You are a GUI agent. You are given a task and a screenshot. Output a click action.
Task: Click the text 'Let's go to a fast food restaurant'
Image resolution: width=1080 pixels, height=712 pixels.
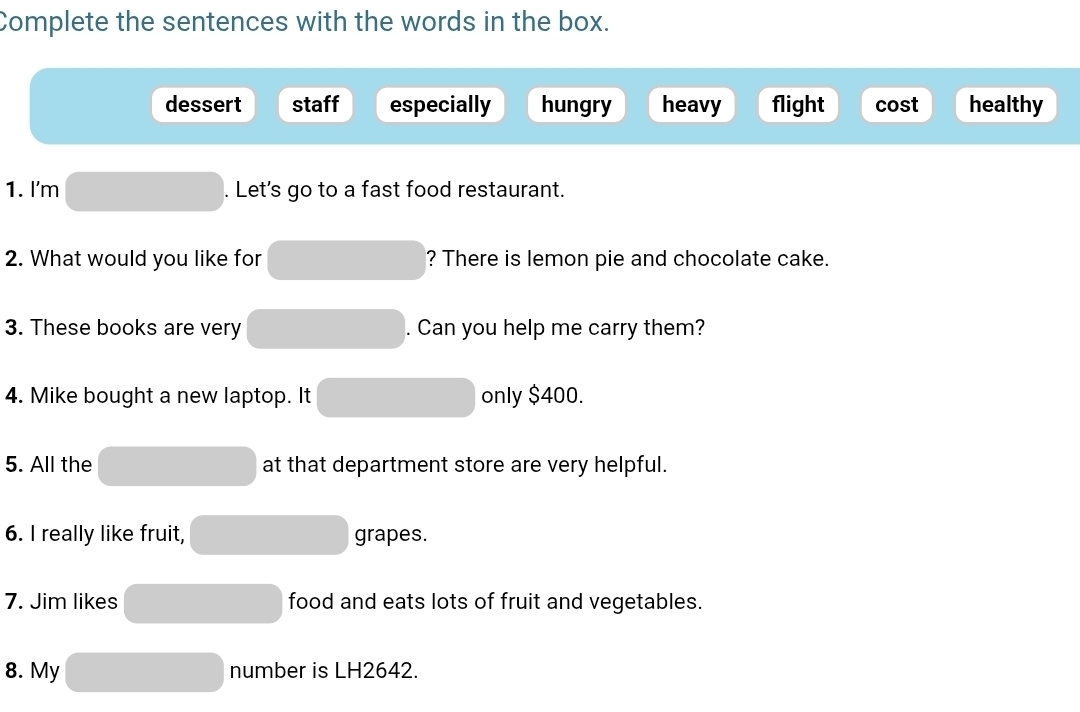400,190
